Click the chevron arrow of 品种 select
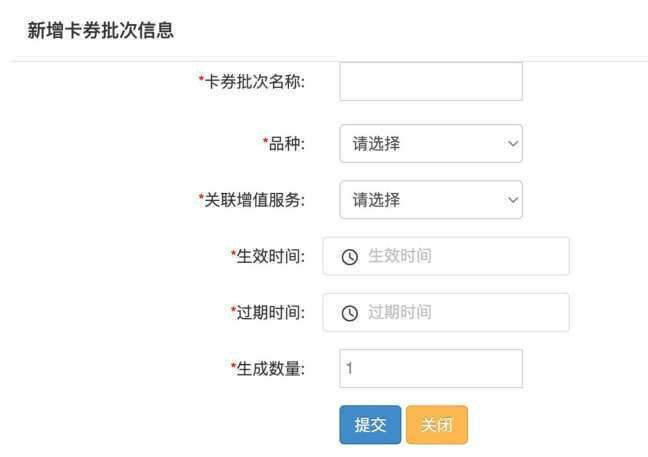The width and height of the screenshot is (648, 457). [x=513, y=144]
